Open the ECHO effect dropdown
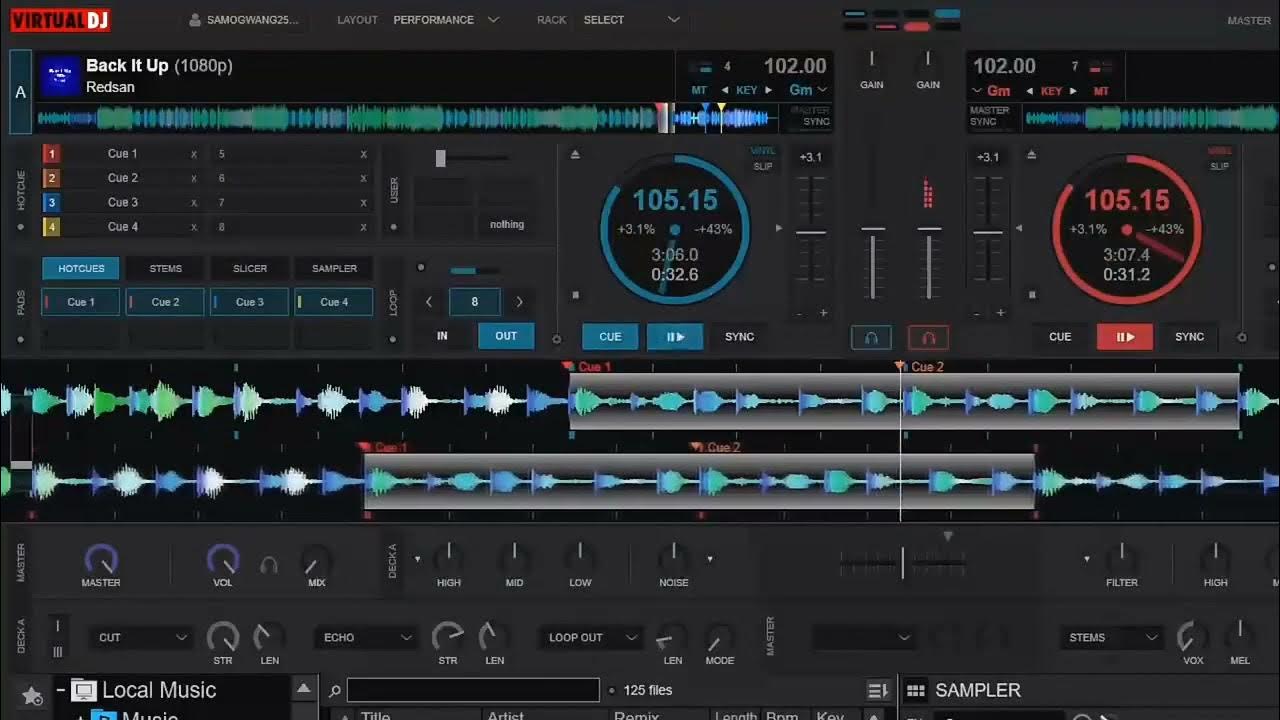 tap(367, 637)
